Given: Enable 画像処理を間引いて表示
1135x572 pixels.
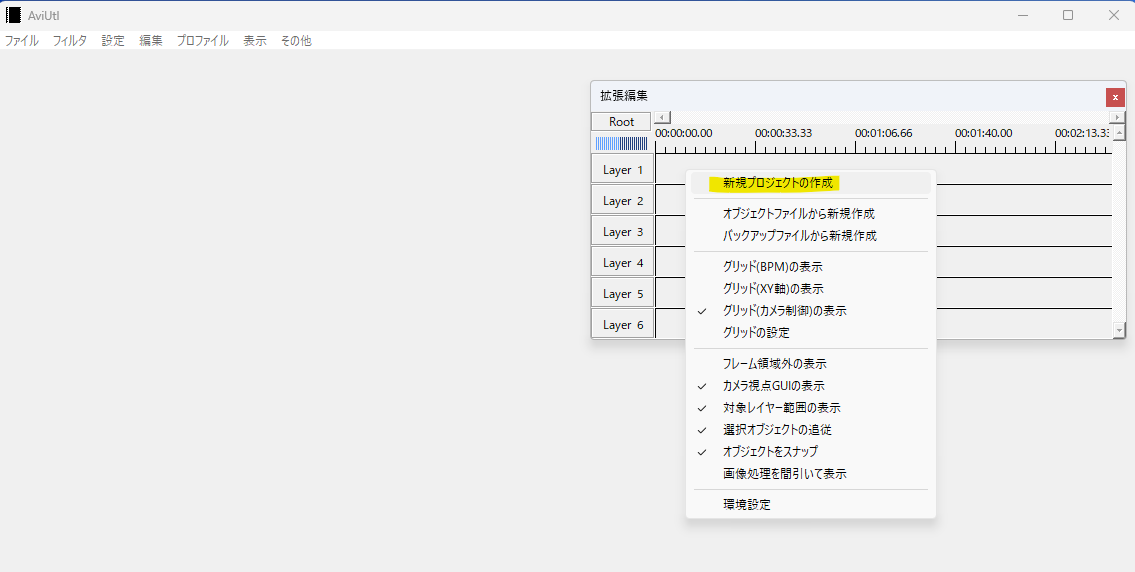Looking at the screenshot, I should 811,474.
